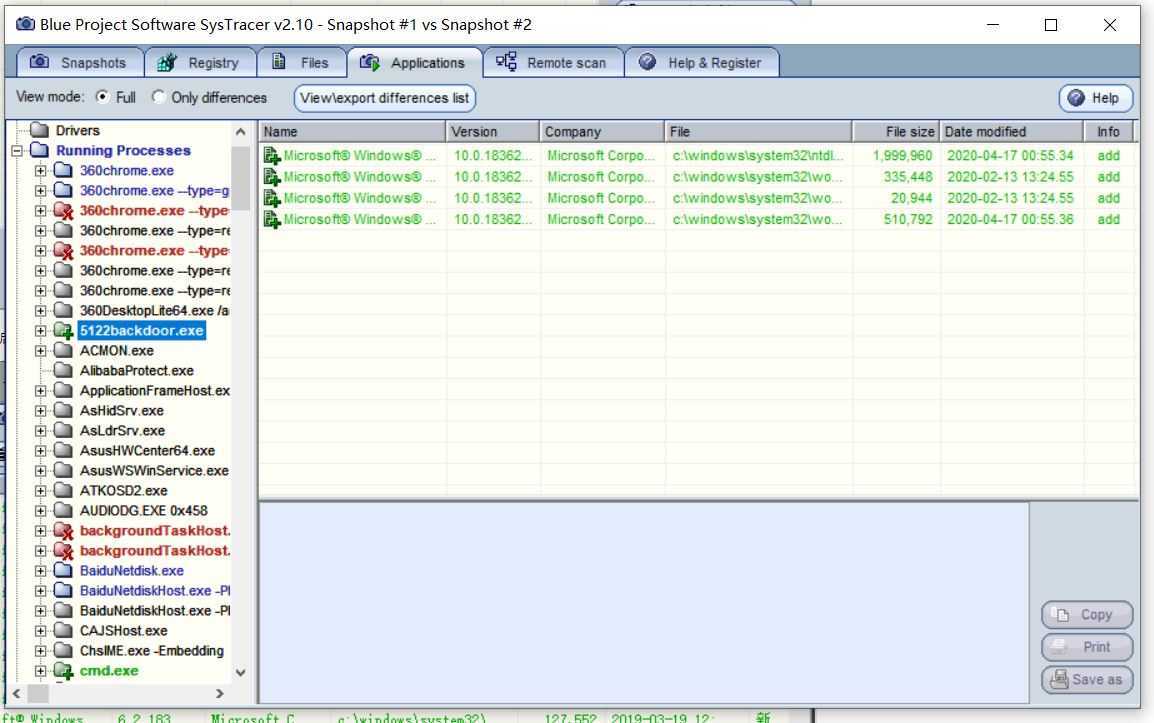This screenshot has width=1154, height=723.
Task: Switch to the Registry tab
Action: pos(200,63)
